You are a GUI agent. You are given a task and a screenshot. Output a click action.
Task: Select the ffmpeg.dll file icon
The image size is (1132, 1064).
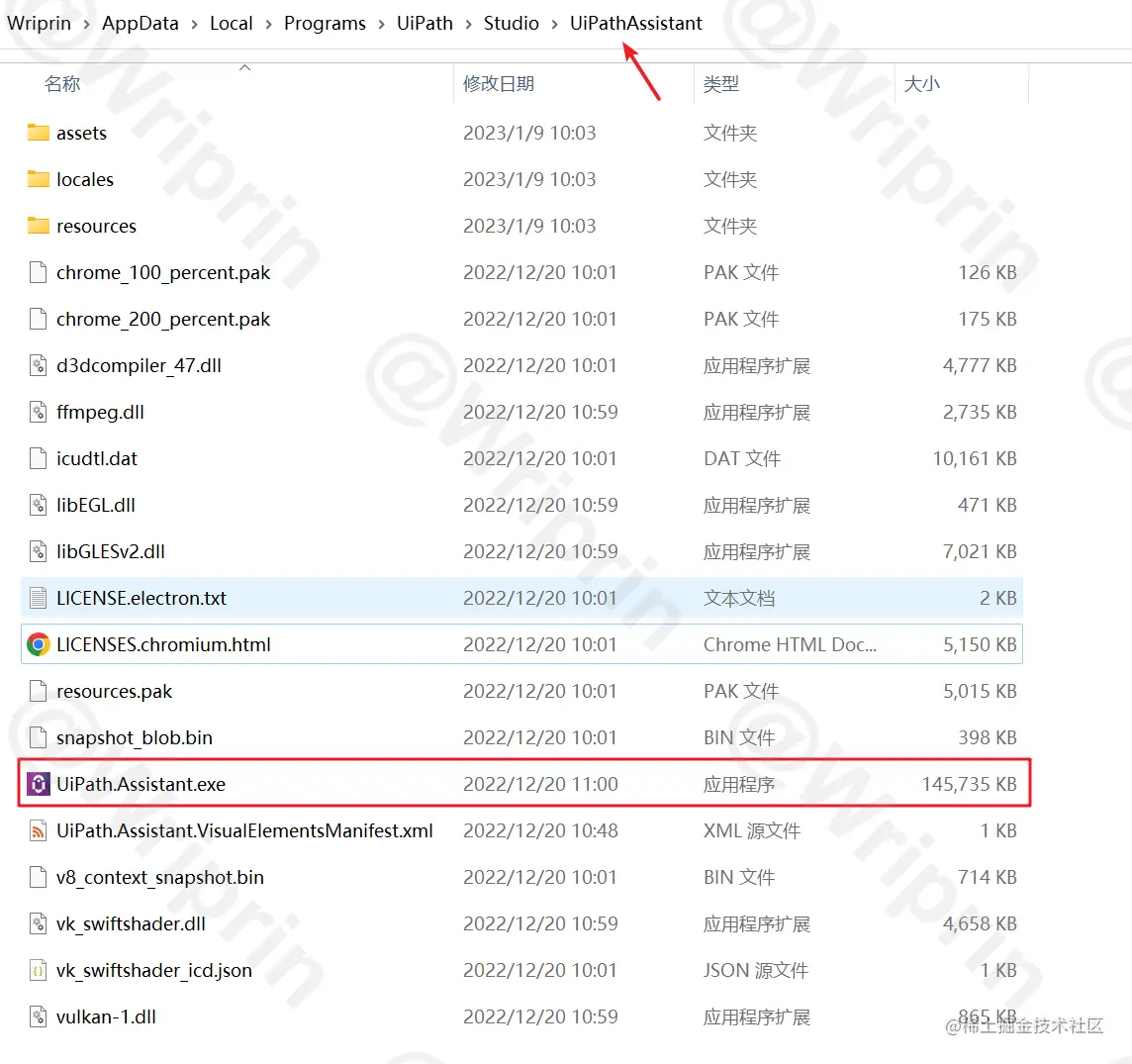pos(39,412)
